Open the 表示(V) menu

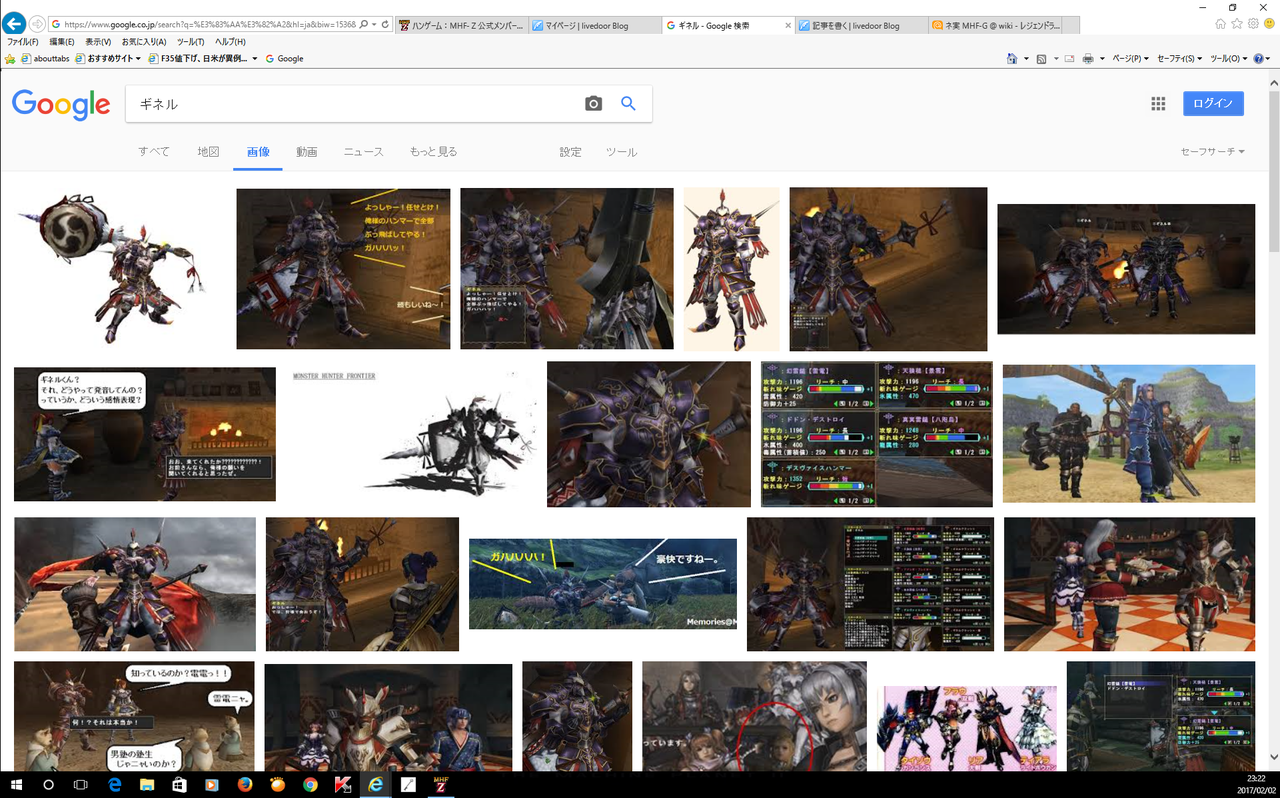point(98,42)
